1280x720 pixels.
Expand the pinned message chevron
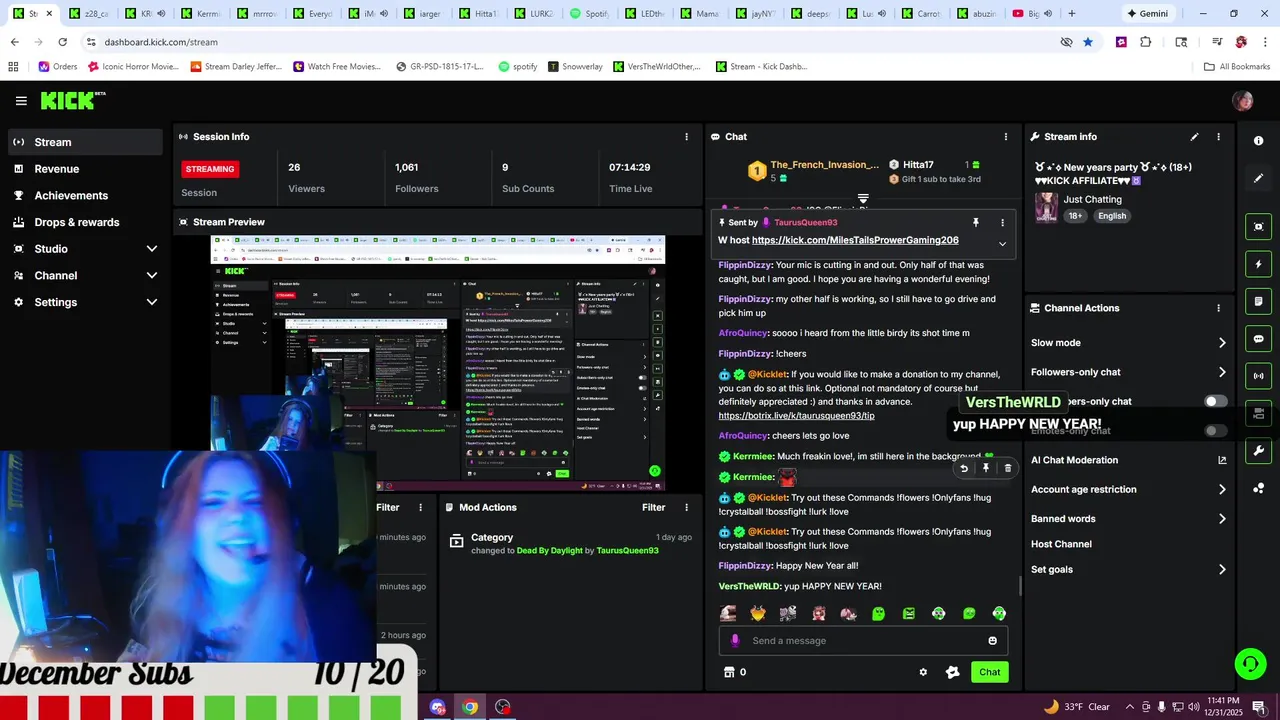pyautogui.click(x=1002, y=244)
